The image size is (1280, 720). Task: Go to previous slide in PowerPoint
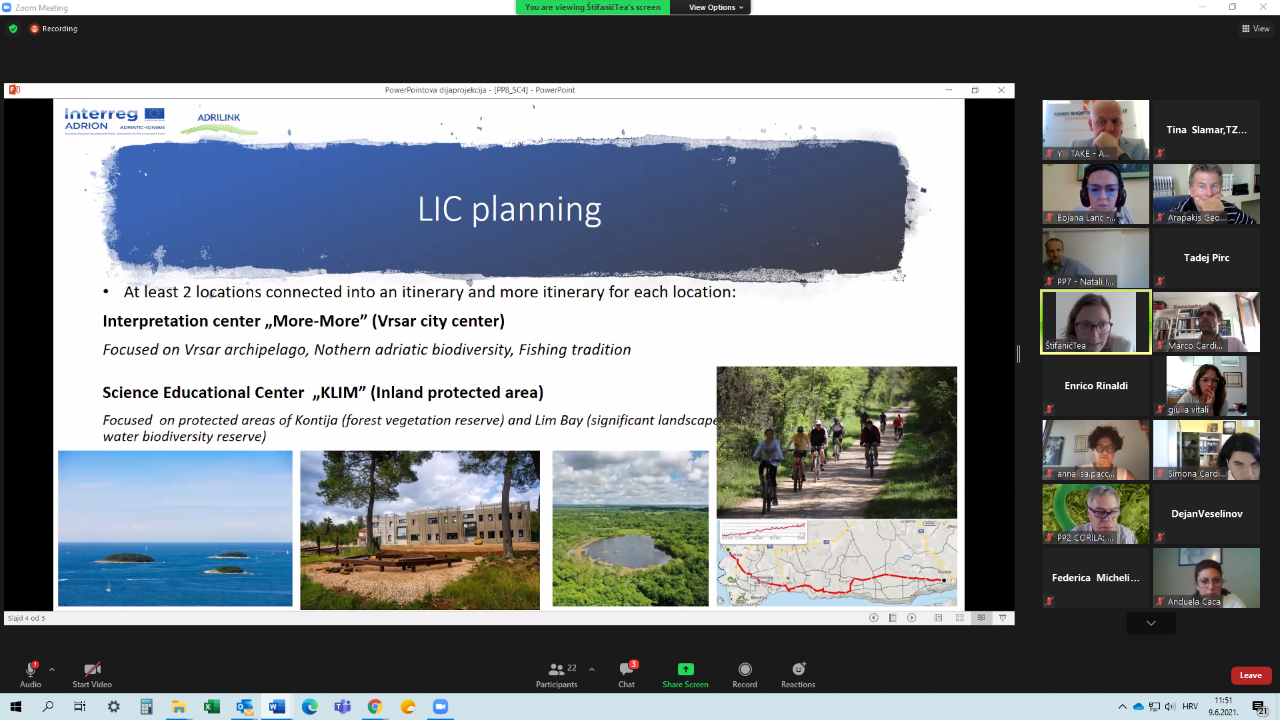pyautogui.click(x=873, y=618)
